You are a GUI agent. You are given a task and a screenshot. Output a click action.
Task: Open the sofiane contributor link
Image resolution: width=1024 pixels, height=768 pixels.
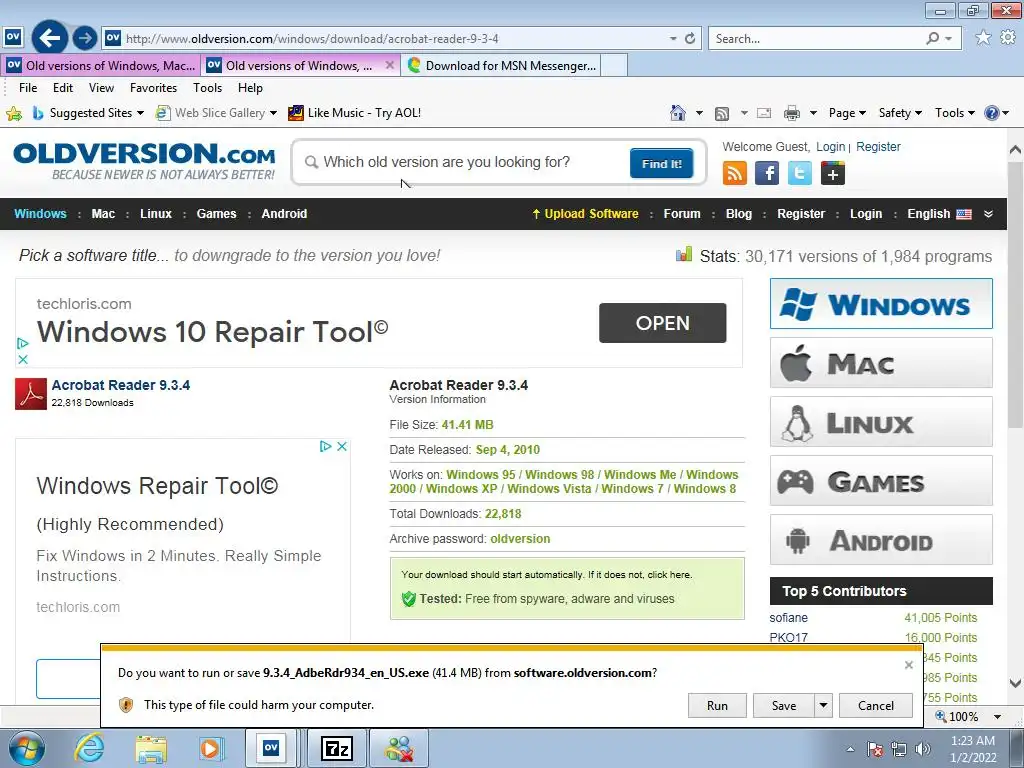788,618
